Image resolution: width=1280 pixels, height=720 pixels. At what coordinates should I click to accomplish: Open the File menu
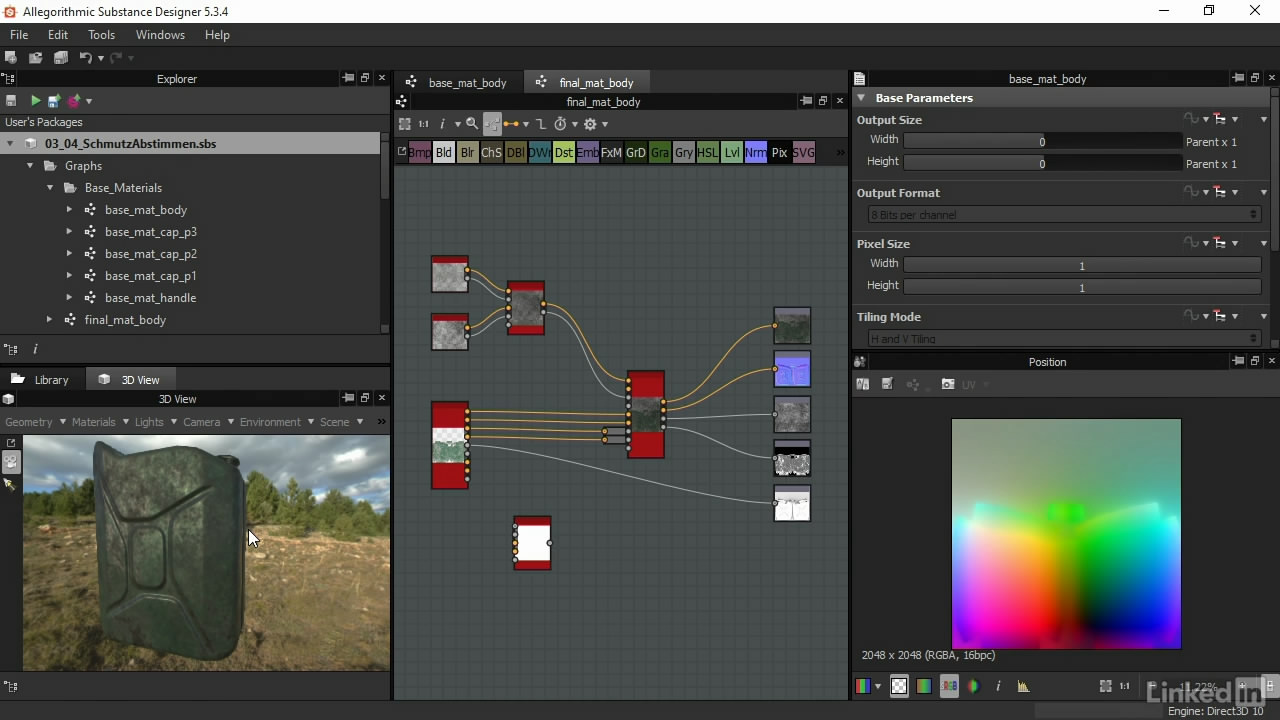click(19, 34)
